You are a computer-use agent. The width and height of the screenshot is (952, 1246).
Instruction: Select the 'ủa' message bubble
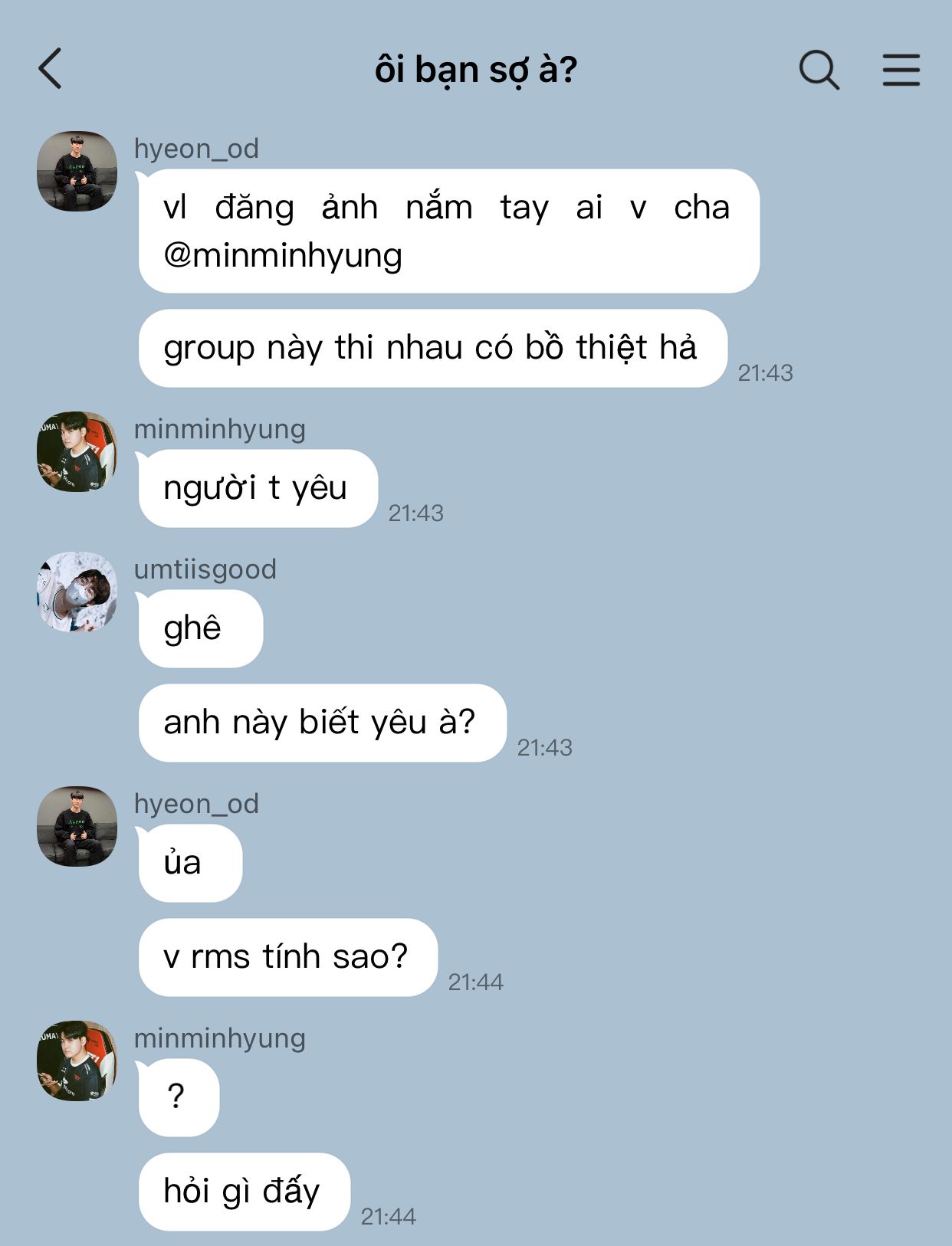tap(190, 863)
